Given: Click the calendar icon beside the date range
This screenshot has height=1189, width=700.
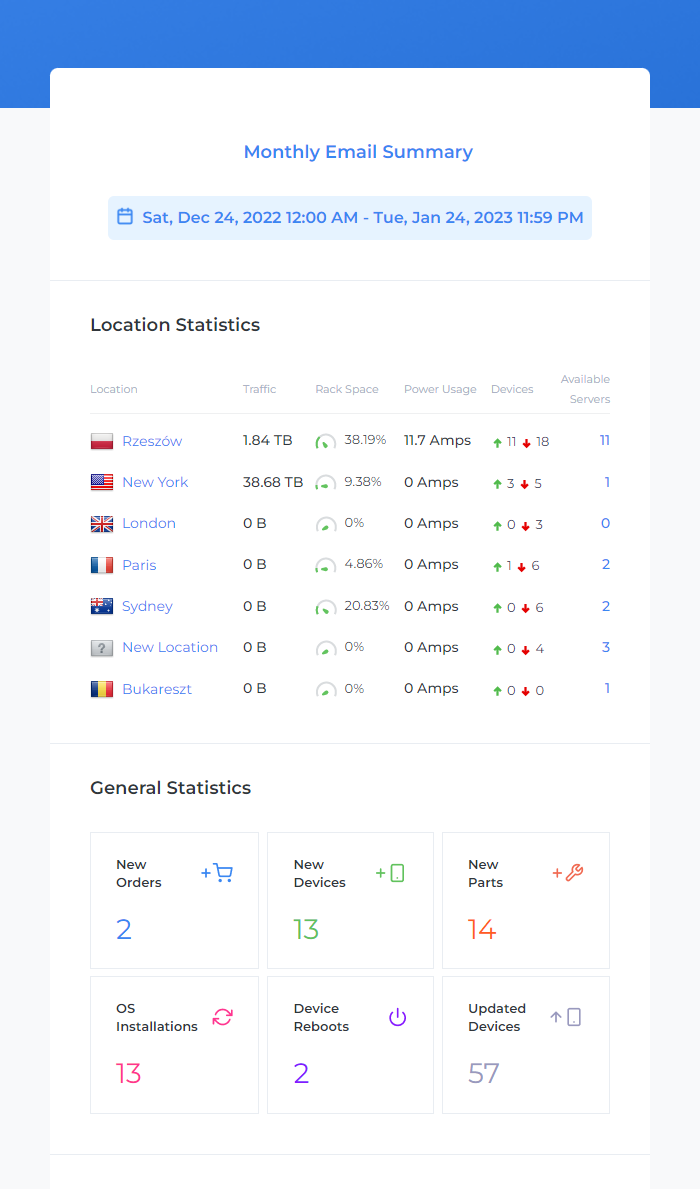Looking at the screenshot, I should coord(125,216).
